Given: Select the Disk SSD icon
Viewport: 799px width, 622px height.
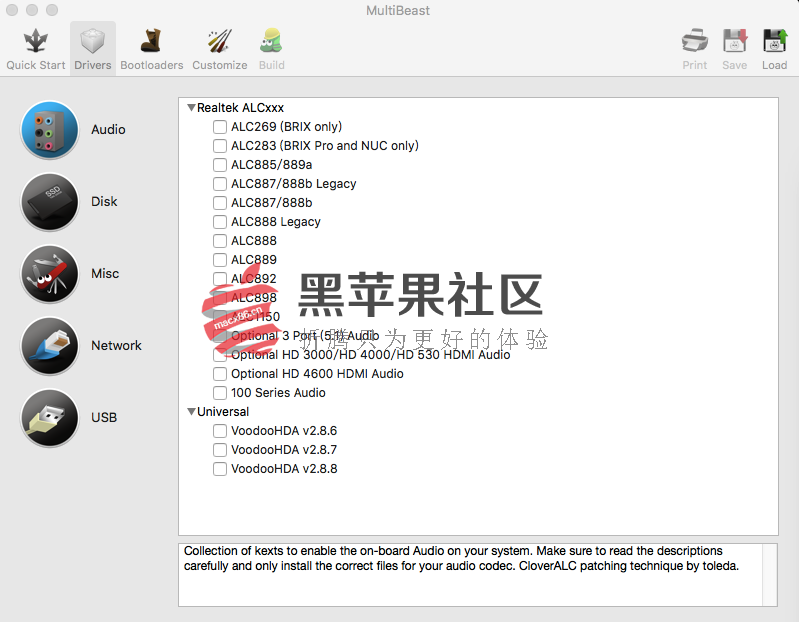Looking at the screenshot, I should click(49, 202).
